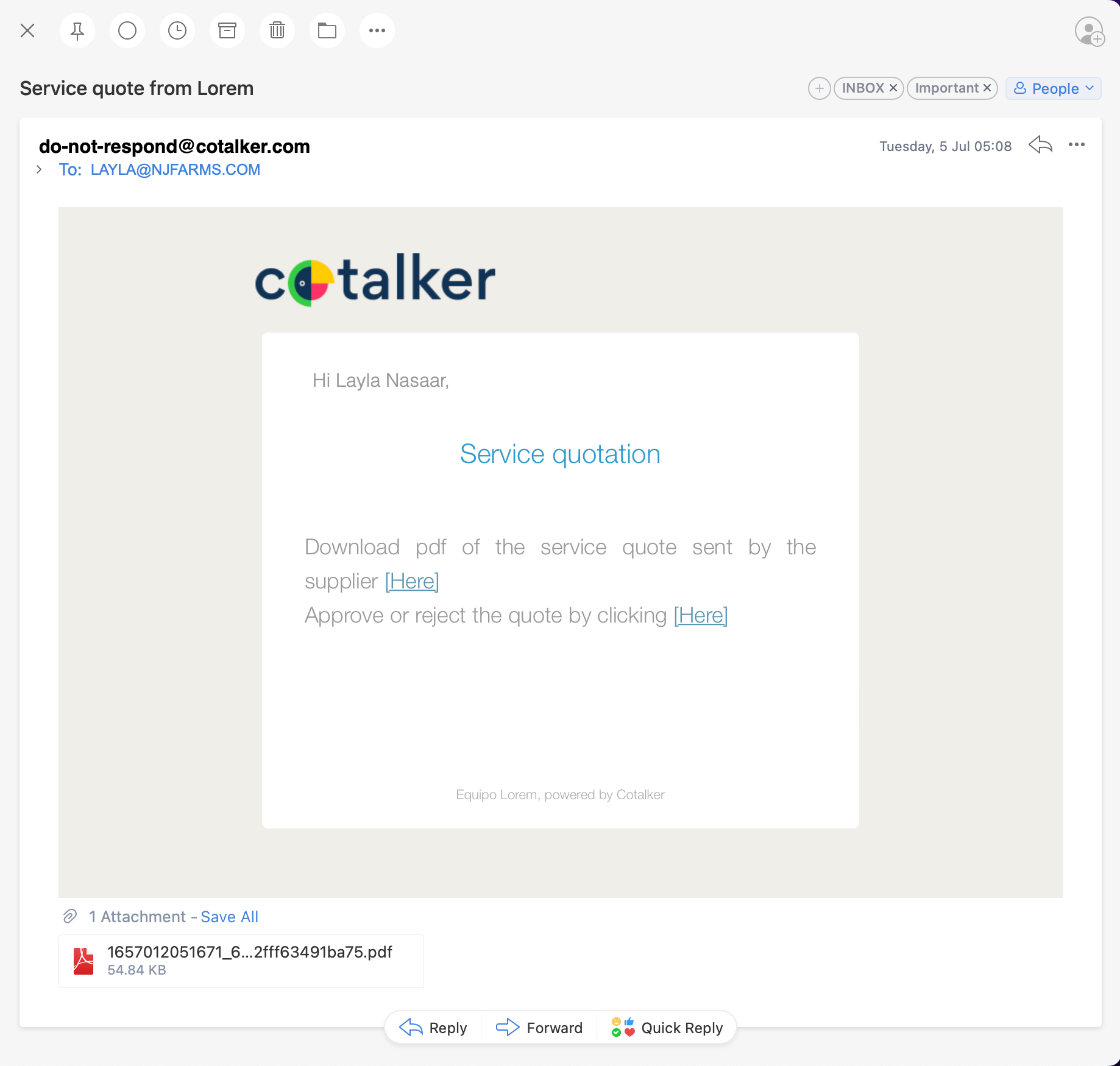Reply to the email
The image size is (1120, 1066).
tap(433, 1028)
